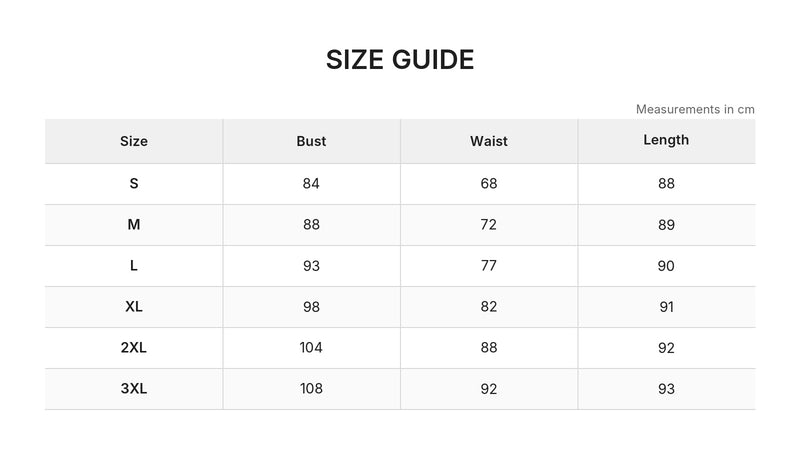Select the Bust column header
This screenshot has width=800, height=457.
311,141
